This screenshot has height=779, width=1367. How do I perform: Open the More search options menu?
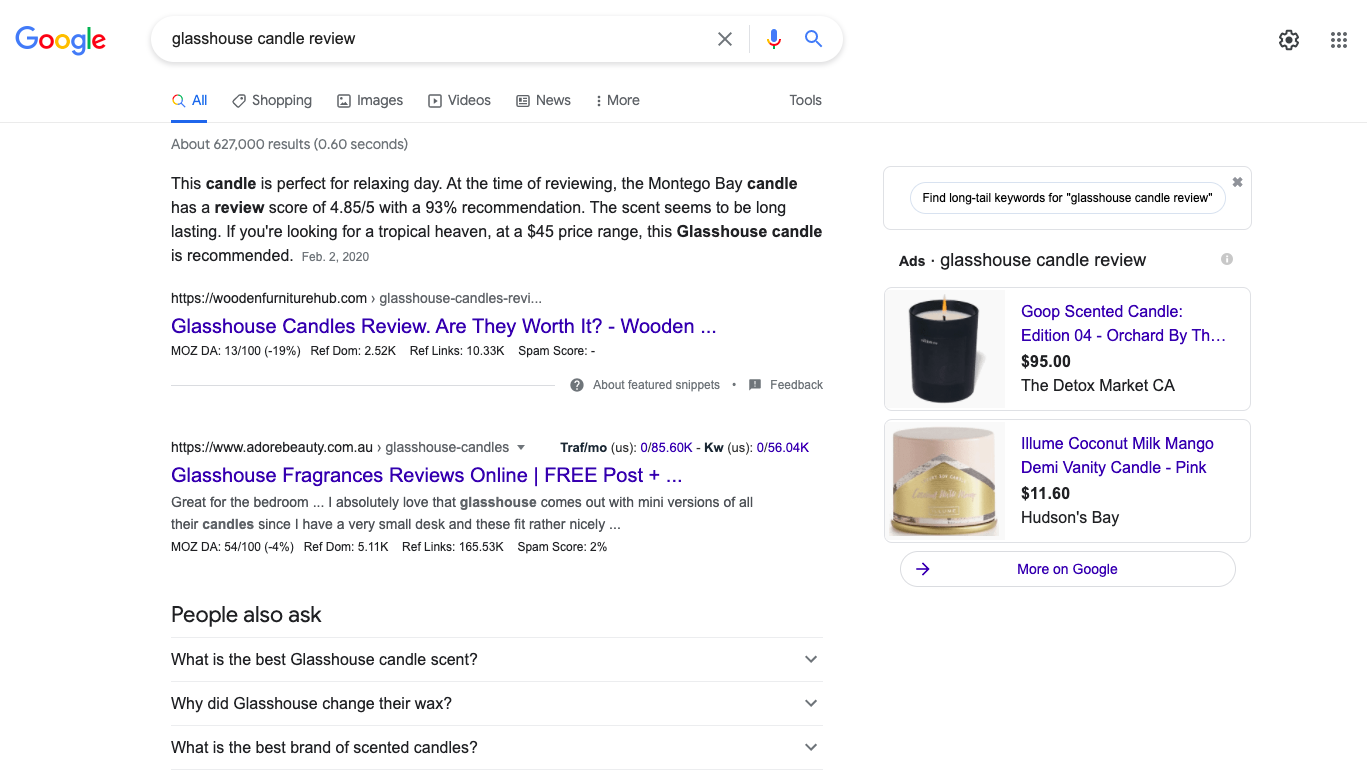(x=617, y=100)
